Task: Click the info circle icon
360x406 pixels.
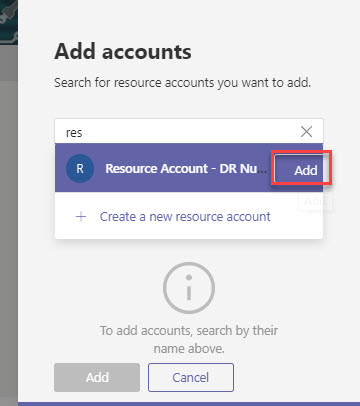Action: (x=189, y=288)
